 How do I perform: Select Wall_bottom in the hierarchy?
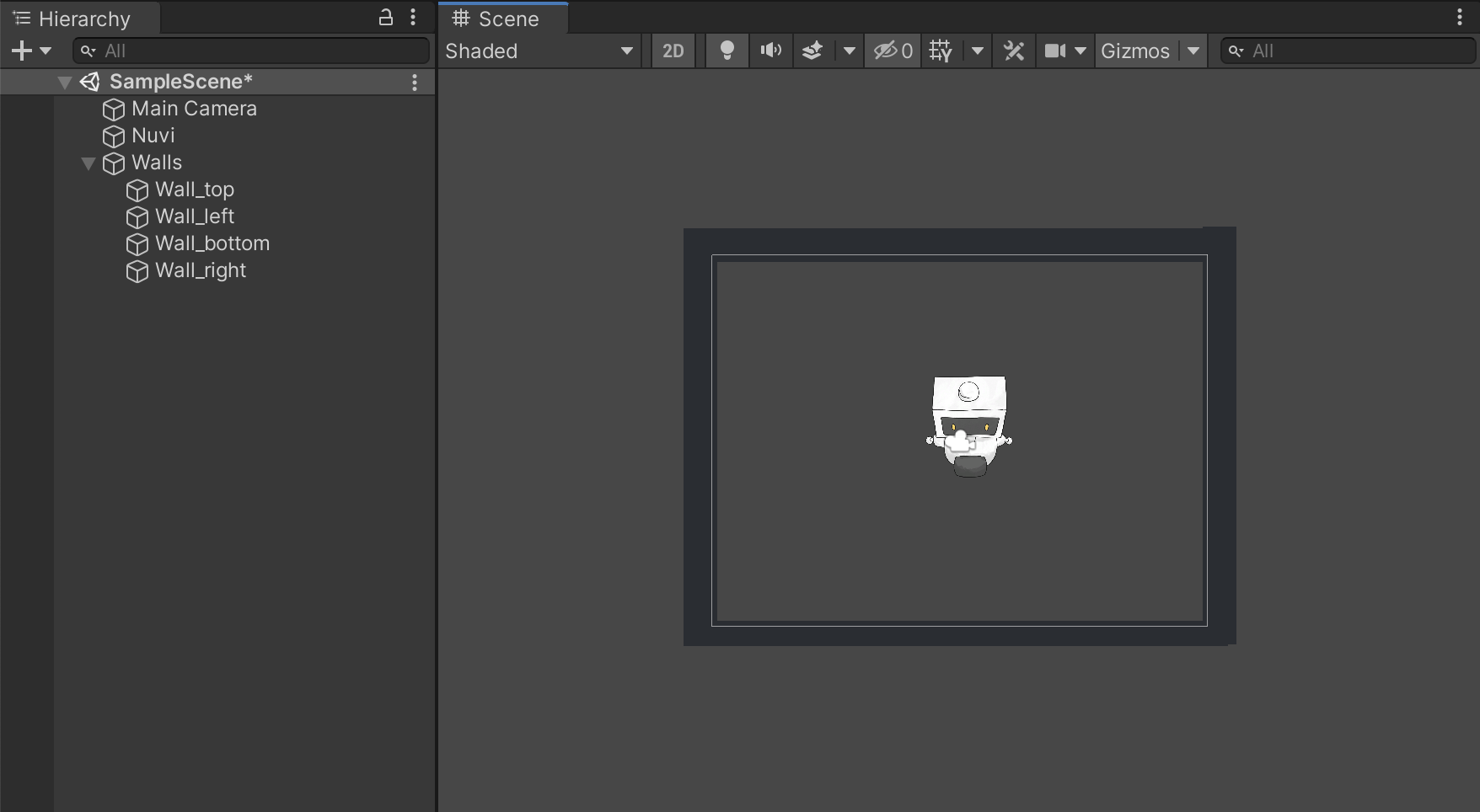tap(212, 243)
